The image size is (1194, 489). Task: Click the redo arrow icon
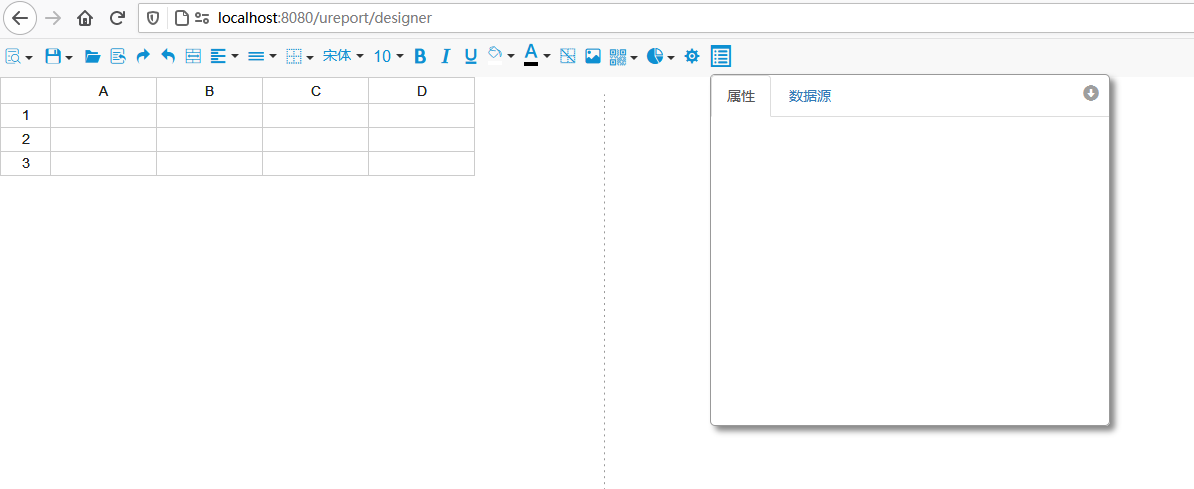(143, 57)
